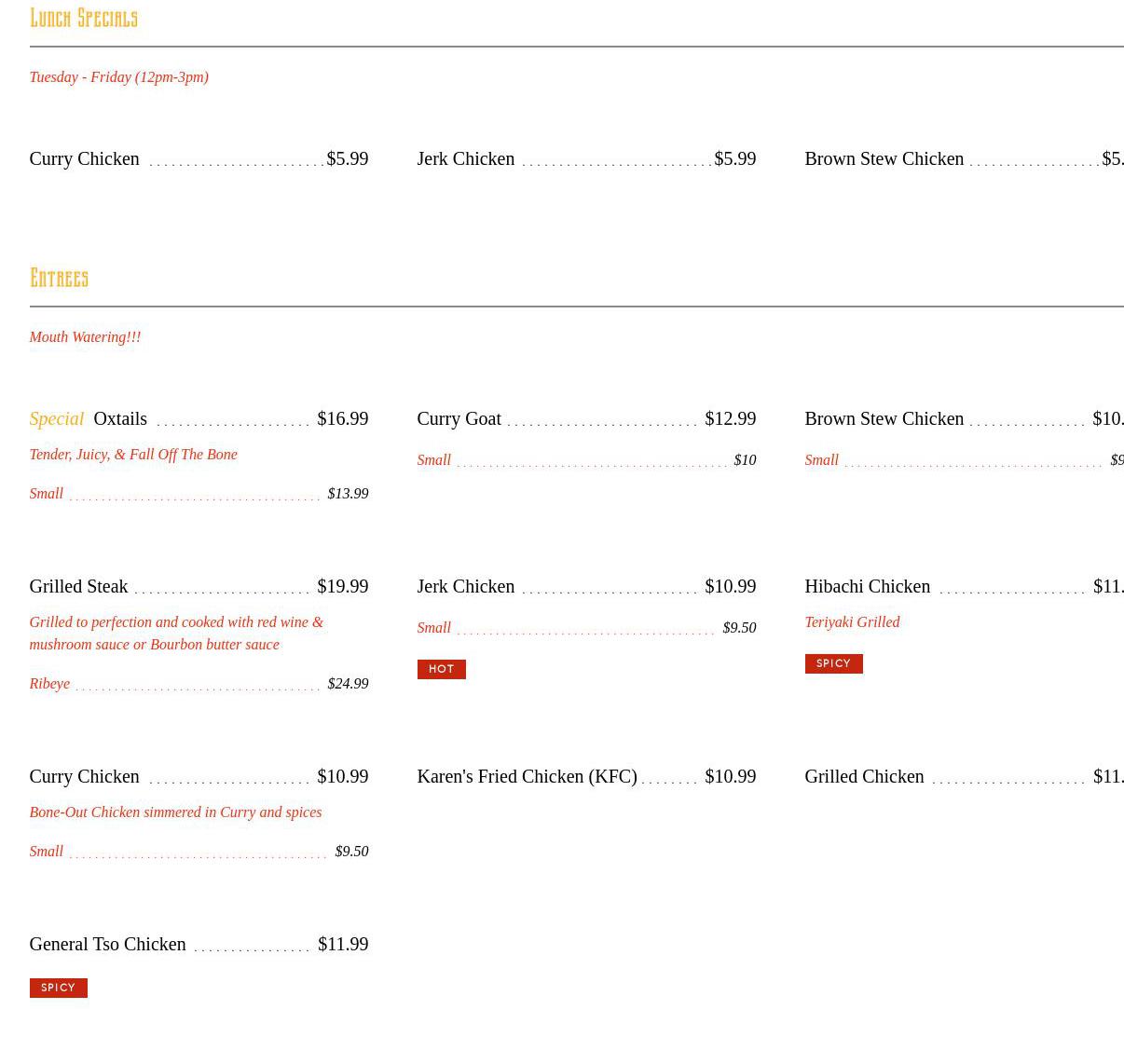This screenshot has height=1064, width=1124.
Task: Select the Hibachi Chicken entree
Action: click(867, 586)
